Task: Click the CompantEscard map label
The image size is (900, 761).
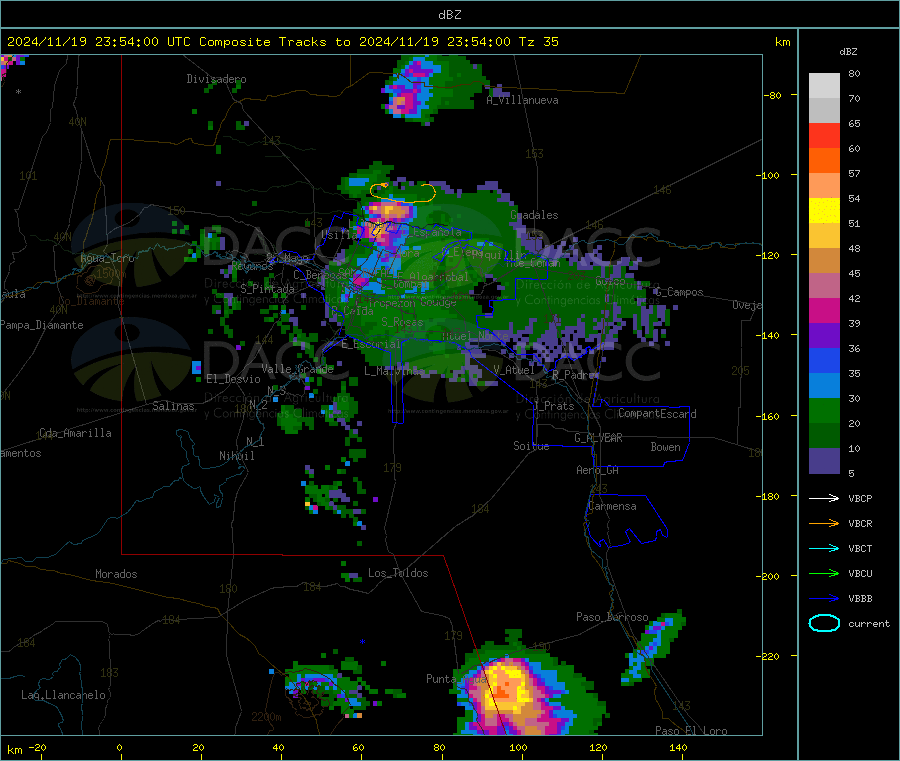Action: pyautogui.click(x=657, y=414)
